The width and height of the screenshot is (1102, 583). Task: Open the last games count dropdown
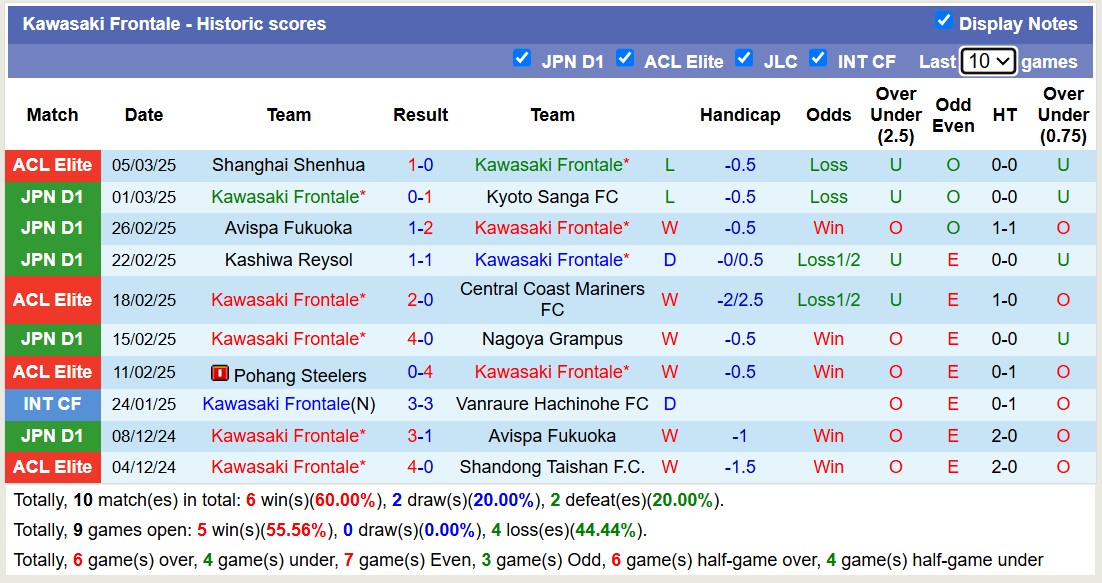coord(988,61)
